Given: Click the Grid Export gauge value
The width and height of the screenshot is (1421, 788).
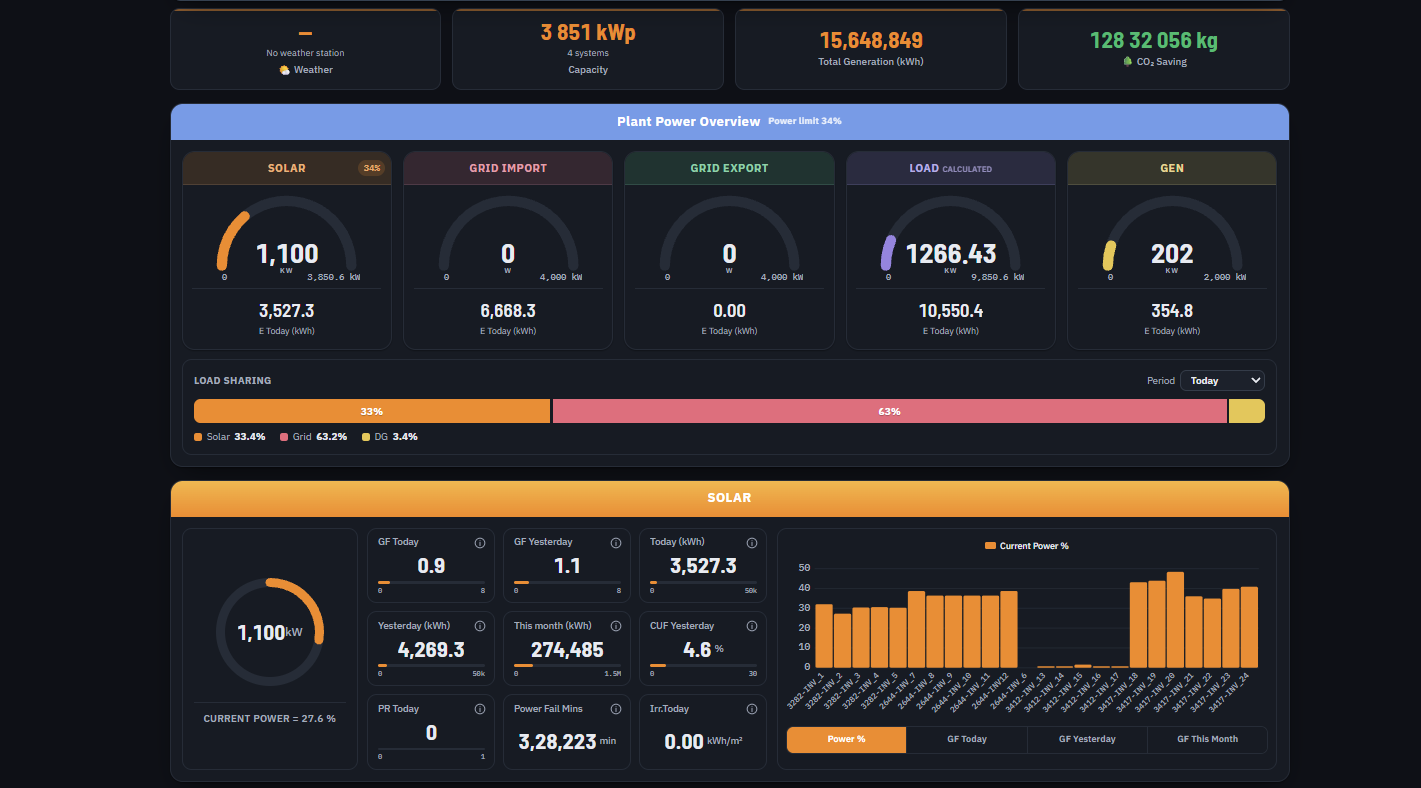Looking at the screenshot, I should point(729,253).
